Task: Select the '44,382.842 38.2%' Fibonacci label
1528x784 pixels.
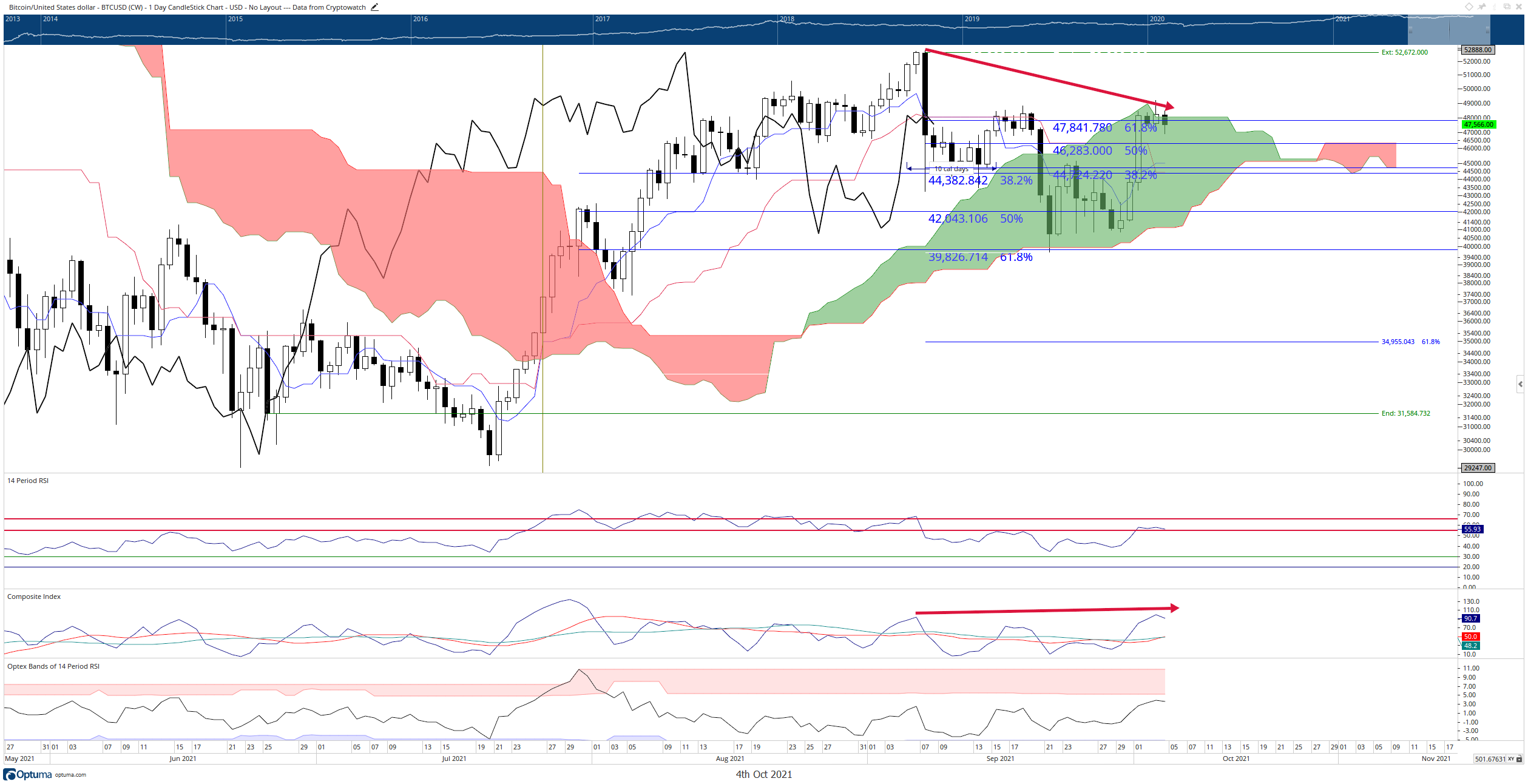Action: 980,180
